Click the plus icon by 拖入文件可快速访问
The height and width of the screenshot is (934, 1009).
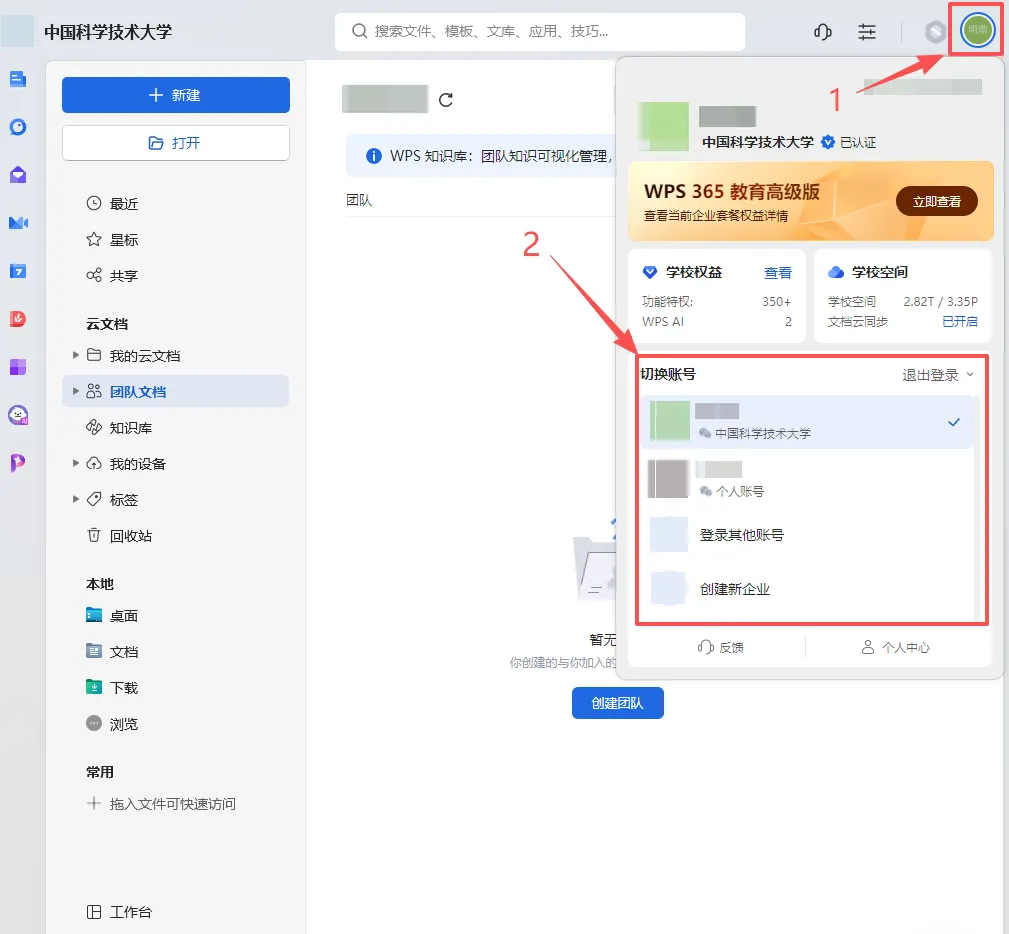pyautogui.click(x=94, y=803)
